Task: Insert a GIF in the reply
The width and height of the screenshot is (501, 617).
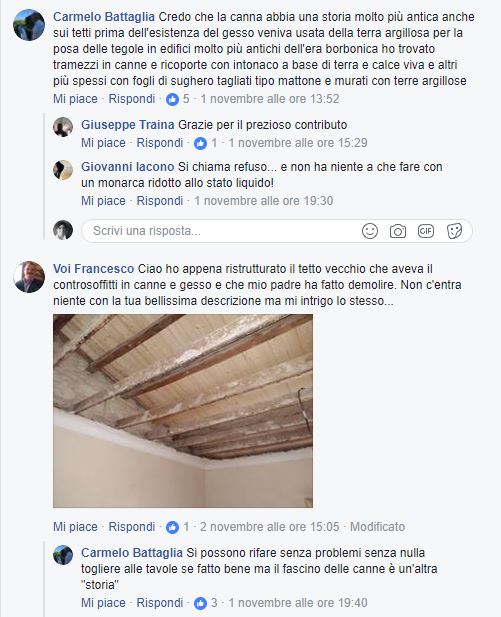Action: [425, 231]
